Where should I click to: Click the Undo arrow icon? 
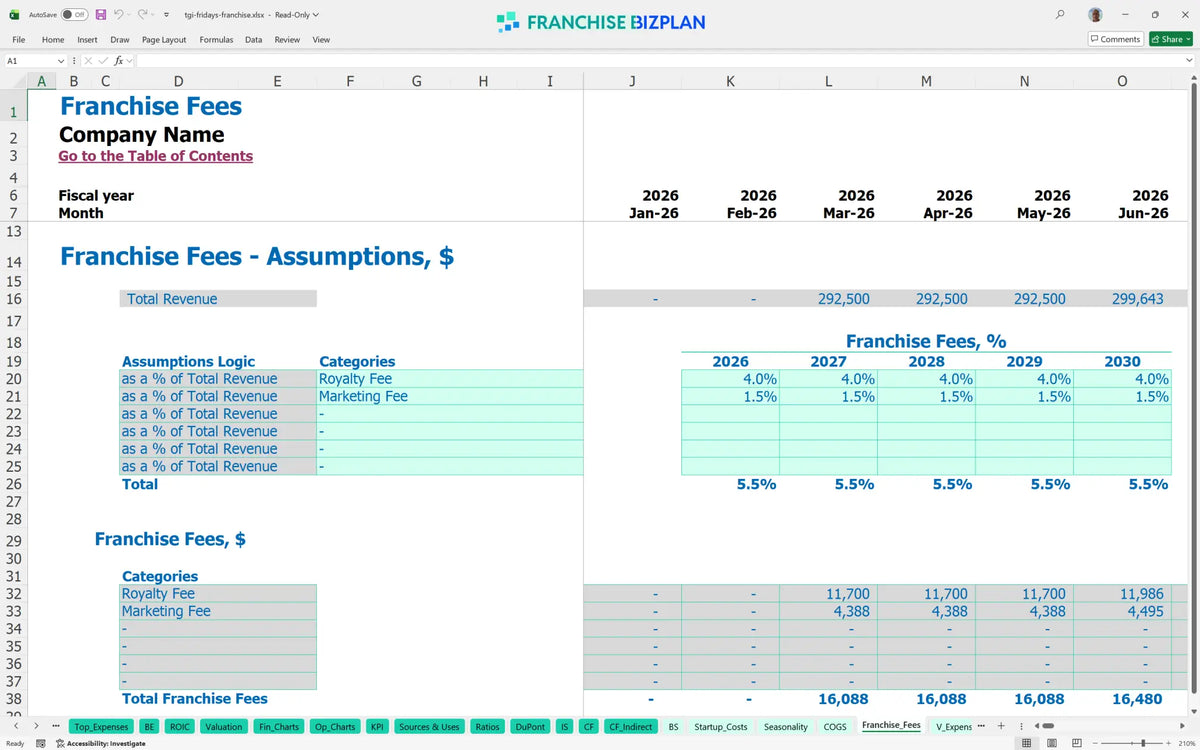[x=119, y=15]
